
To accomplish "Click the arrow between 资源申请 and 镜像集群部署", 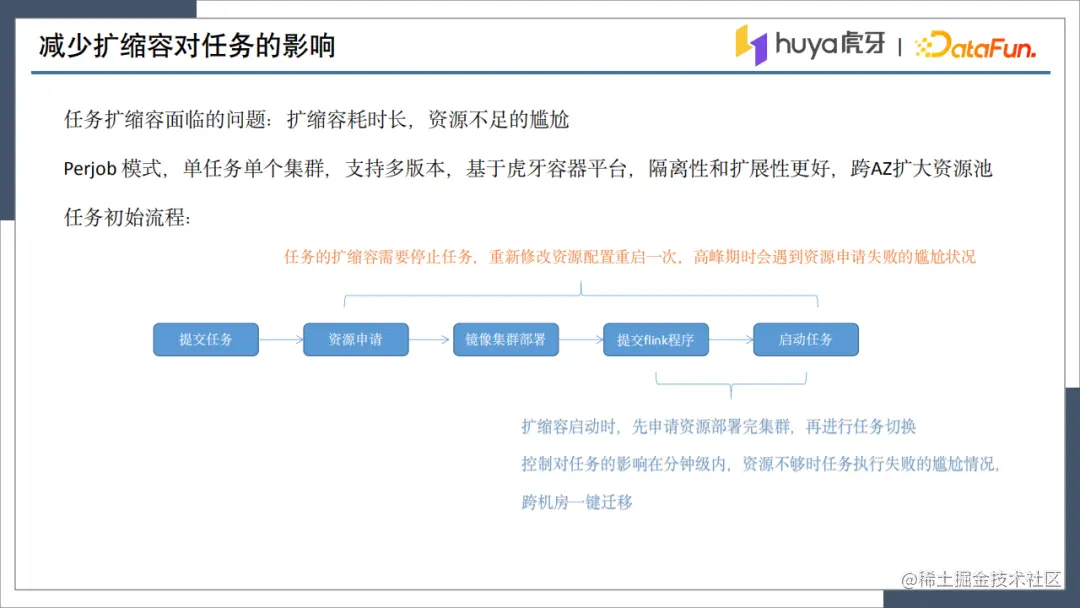I will 430,339.
